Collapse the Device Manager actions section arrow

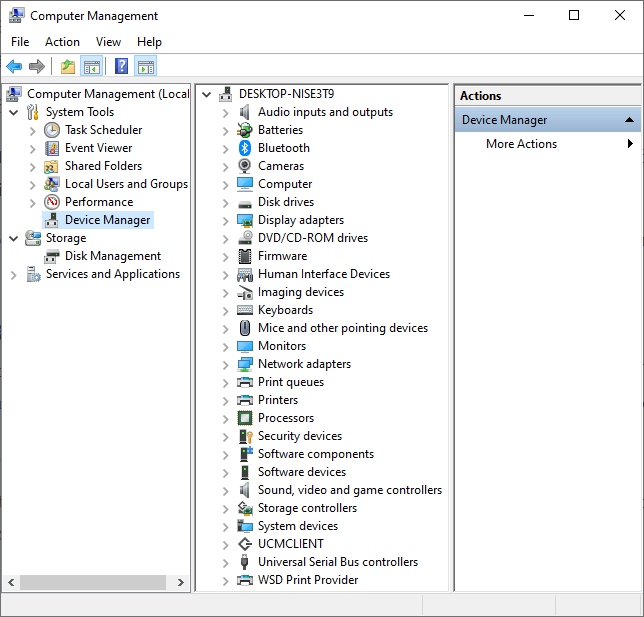[x=629, y=120]
